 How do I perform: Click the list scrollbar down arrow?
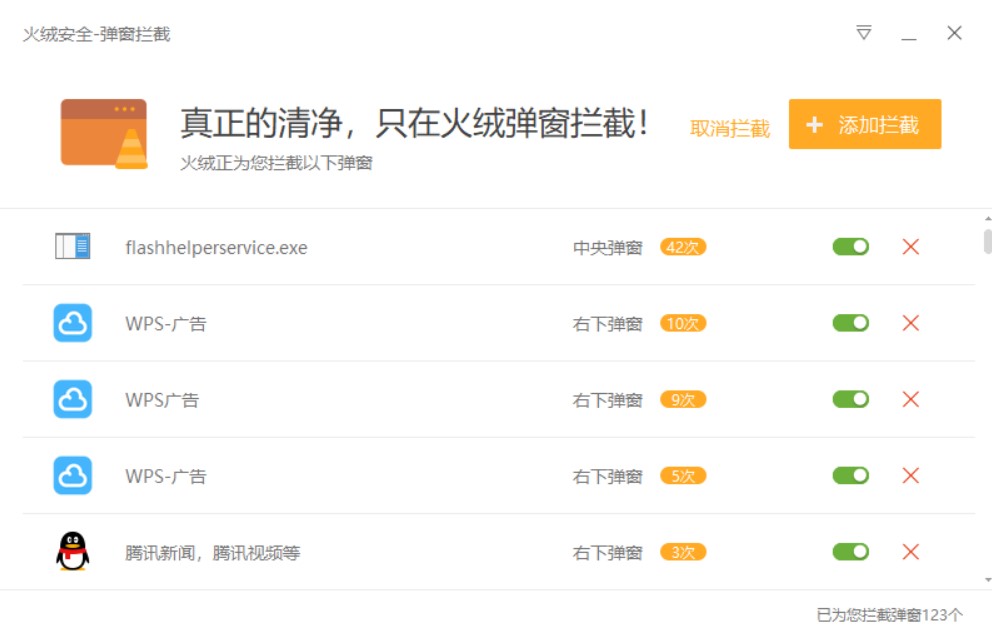(x=988, y=580)
